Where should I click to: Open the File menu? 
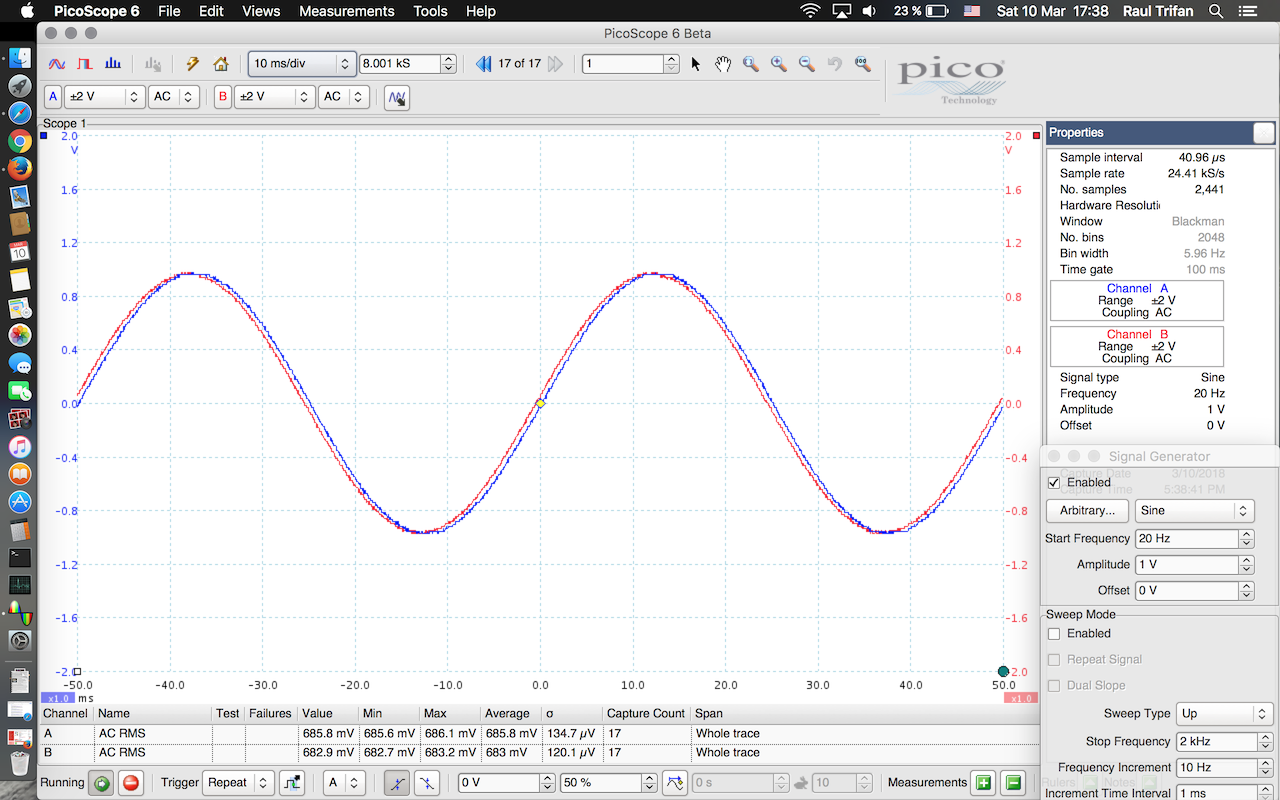pyautogui.click(x=169, y=11)
